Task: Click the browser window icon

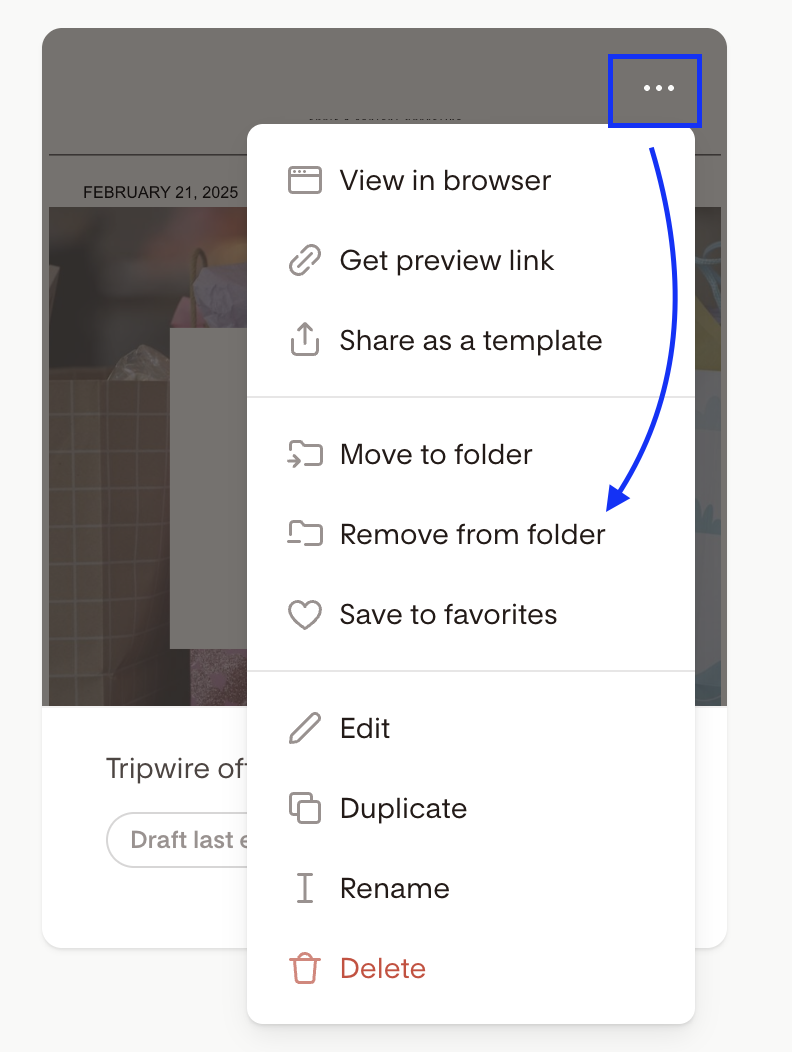Action: [305, 180]
